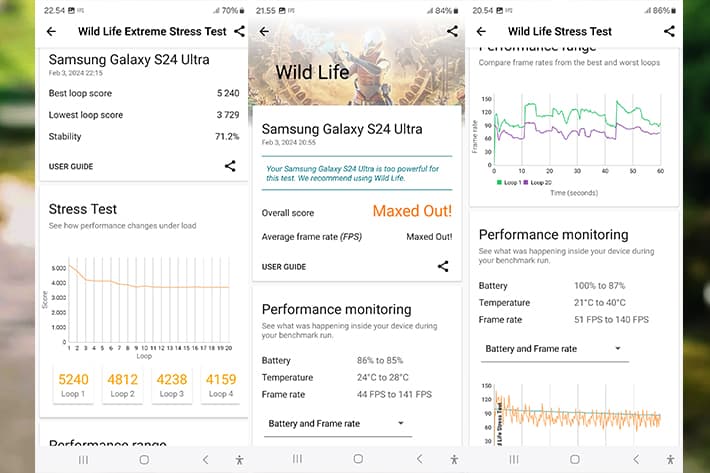This screenshot has width=710, height=473.
Task: Click the Wild Life banner image
Action: pyautogui.click(x=356, y=63)
